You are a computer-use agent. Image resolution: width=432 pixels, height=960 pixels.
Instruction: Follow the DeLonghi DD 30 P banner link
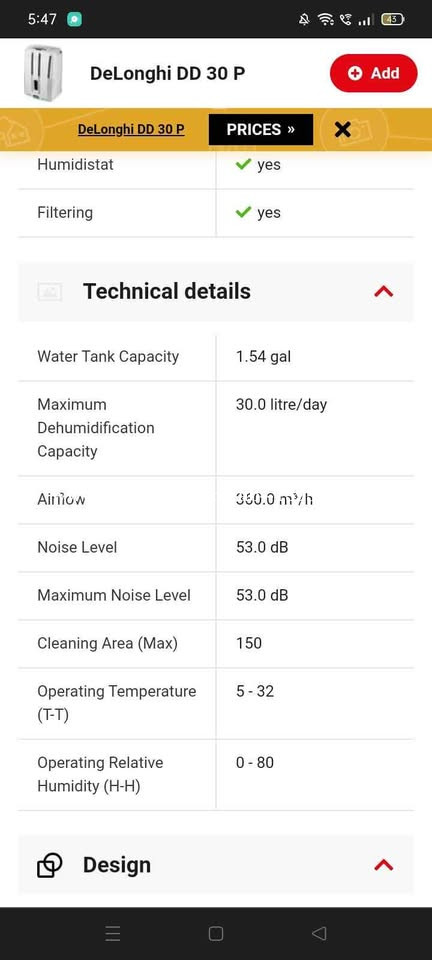(131, 129)
